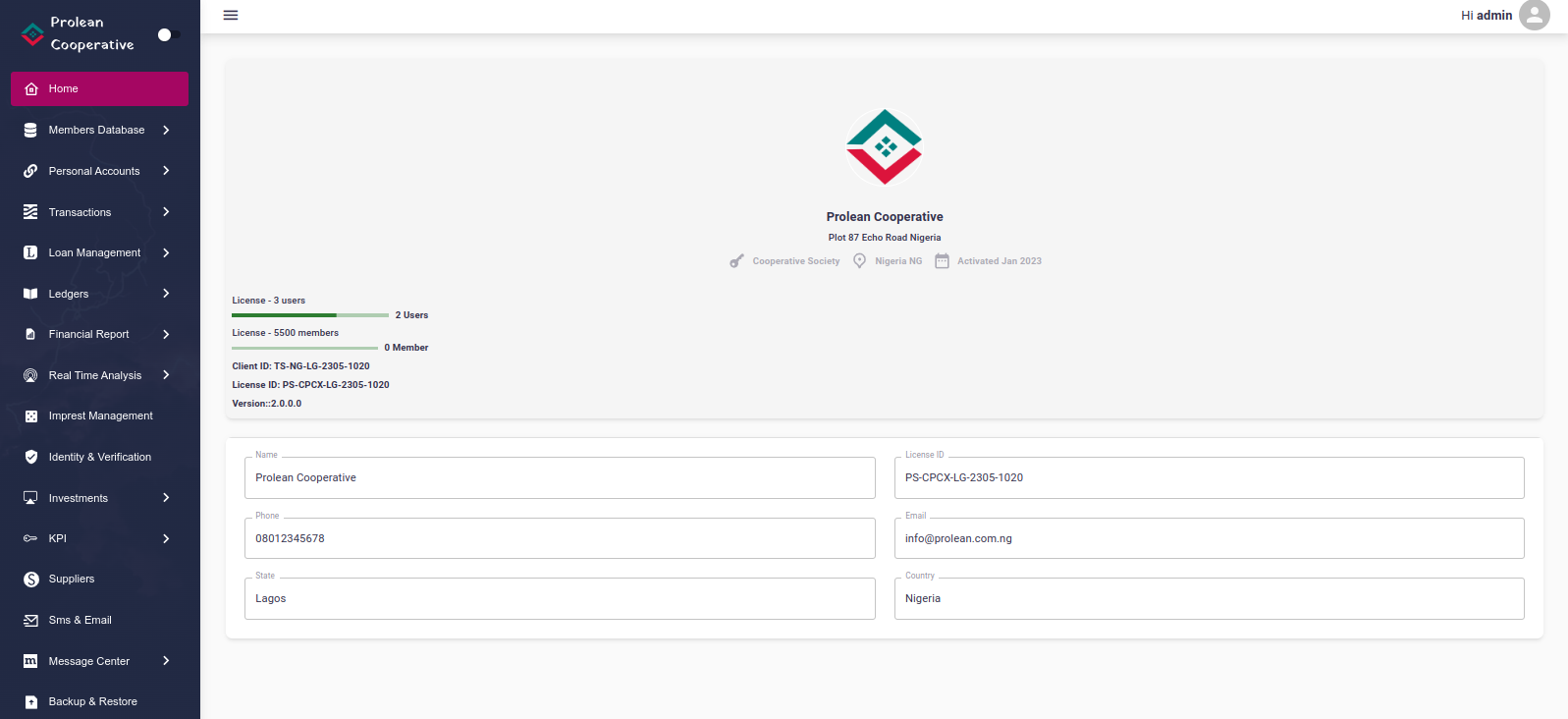This screenshot has height=719, width=1568.
Task: Expand Members Database chevron
Action: (x=166, y=130)
